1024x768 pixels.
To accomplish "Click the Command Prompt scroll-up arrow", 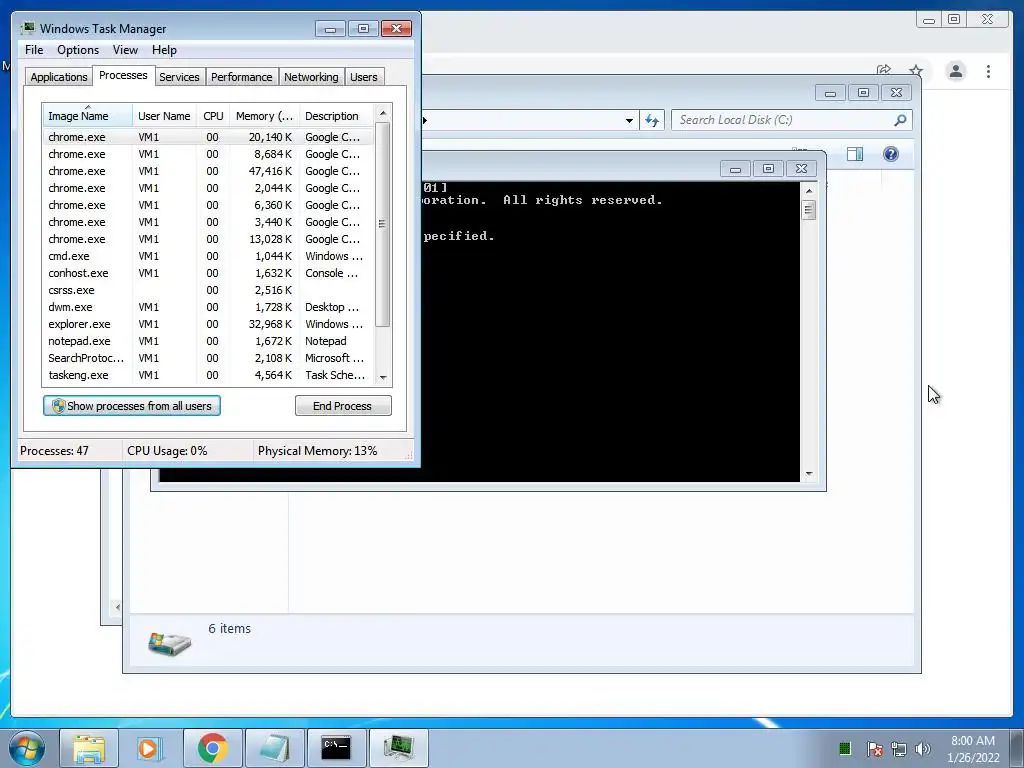I will [809, 191].
